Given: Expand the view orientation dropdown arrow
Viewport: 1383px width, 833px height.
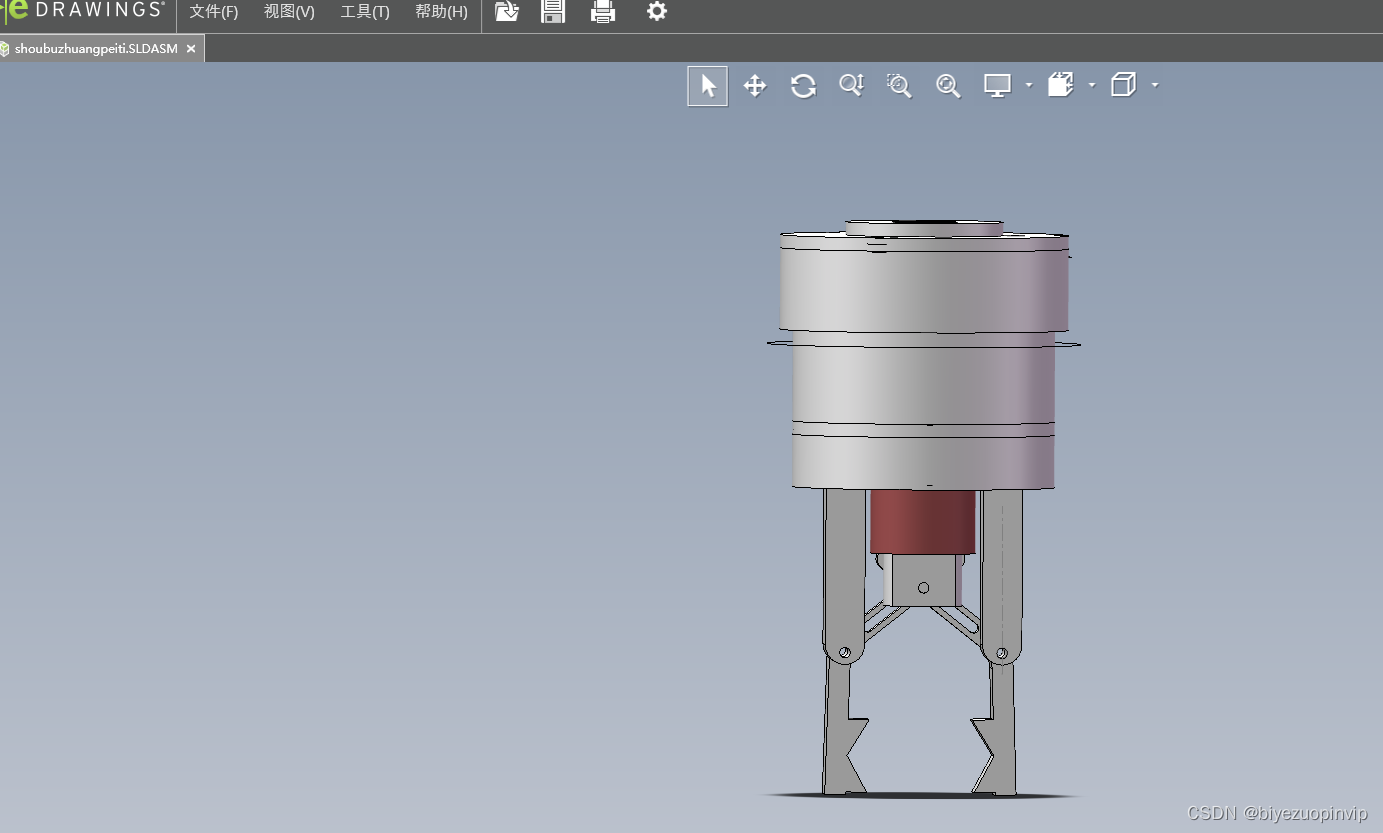Looking at the screenshot, I should (1091, 86).
